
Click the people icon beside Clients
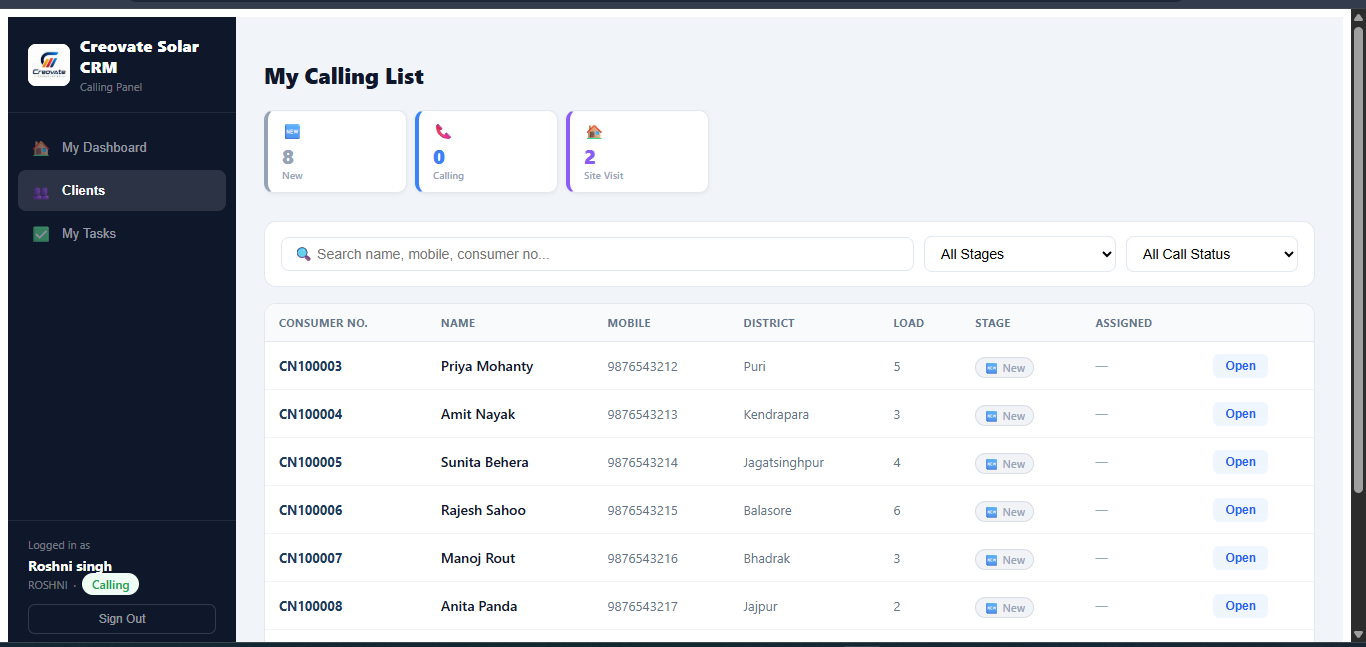point(41,191)
